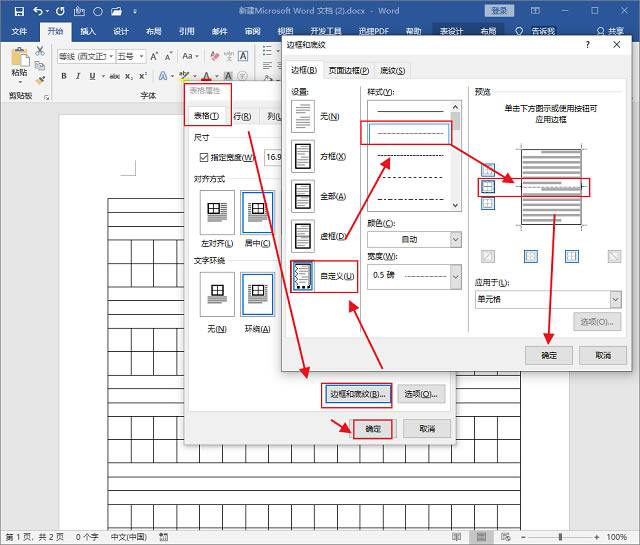Screen dimensions: 640x545
Task: Select the 无 (None) border setting icon
Action: click(x=302, y=118)
